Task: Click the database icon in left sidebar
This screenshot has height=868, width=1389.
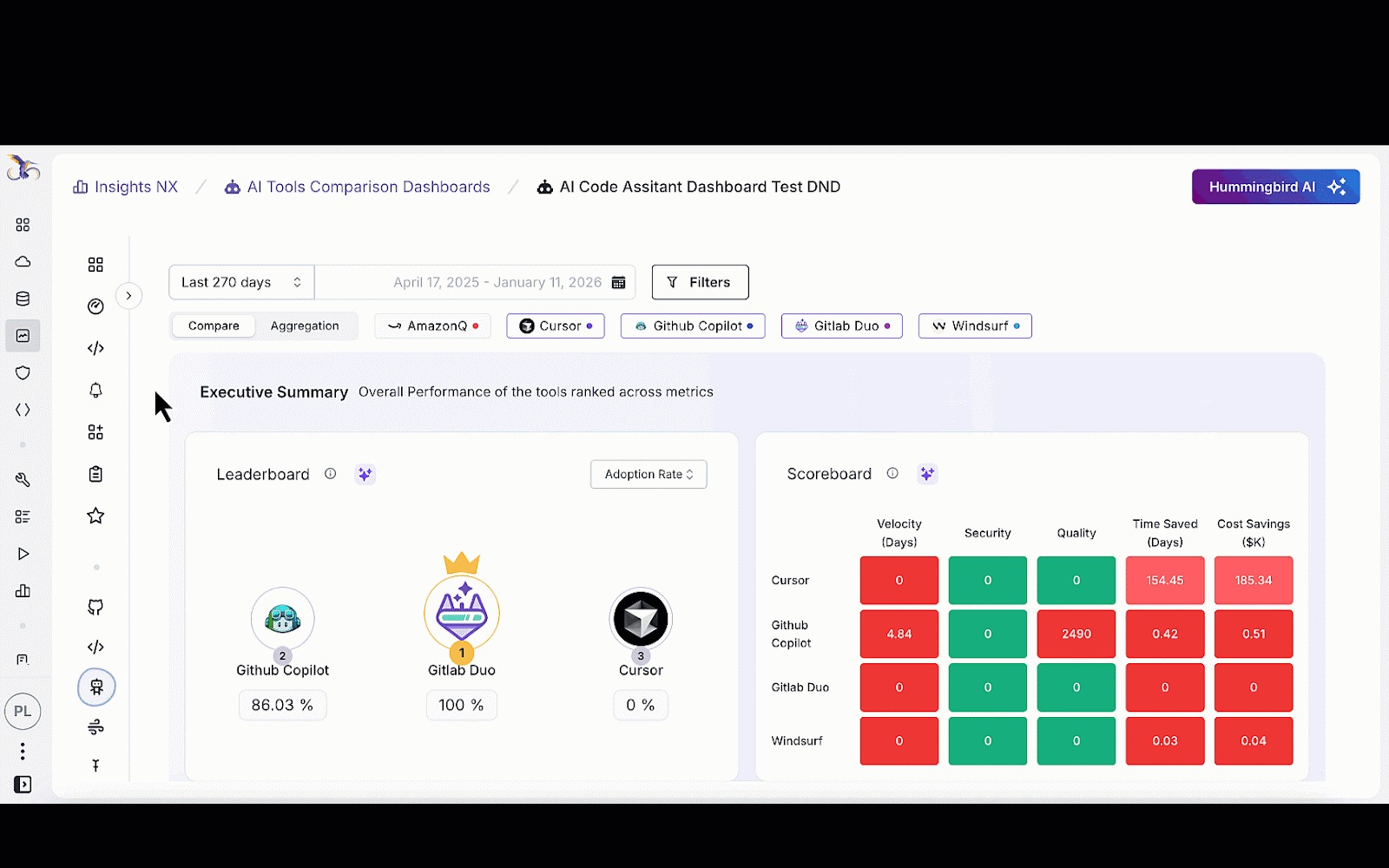Action: click(x=23, y=299)
